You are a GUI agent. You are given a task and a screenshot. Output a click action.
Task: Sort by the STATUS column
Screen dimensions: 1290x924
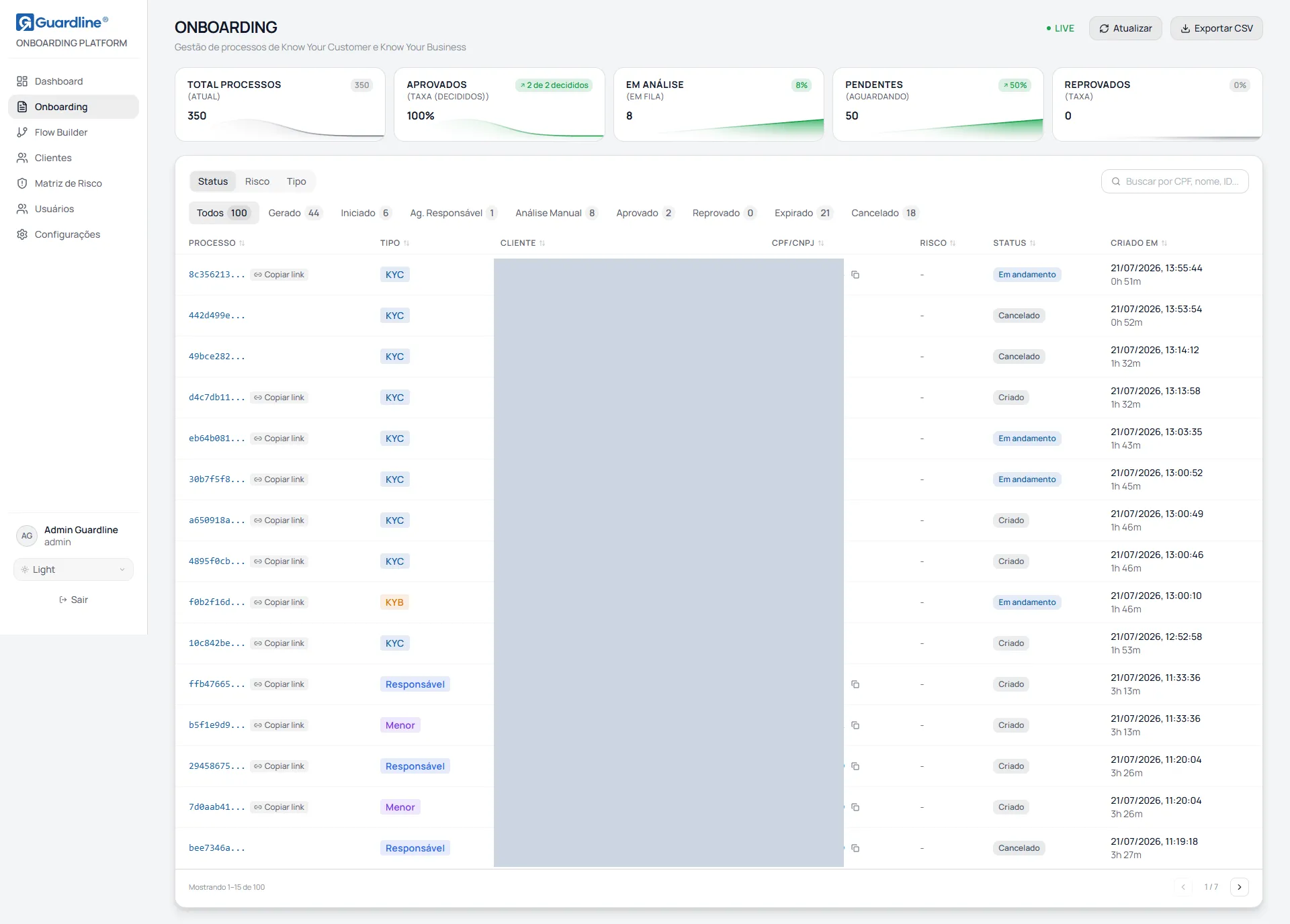click(1014, 243)
